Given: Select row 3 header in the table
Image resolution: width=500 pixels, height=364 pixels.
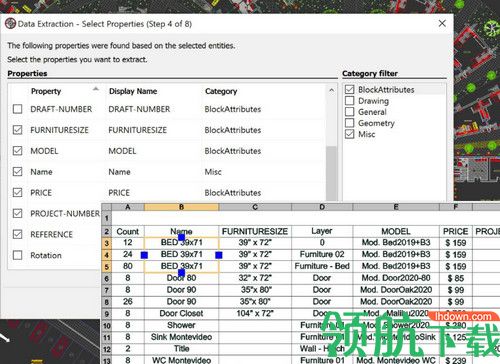Looking at the screenshot, I should click(106, 243).
